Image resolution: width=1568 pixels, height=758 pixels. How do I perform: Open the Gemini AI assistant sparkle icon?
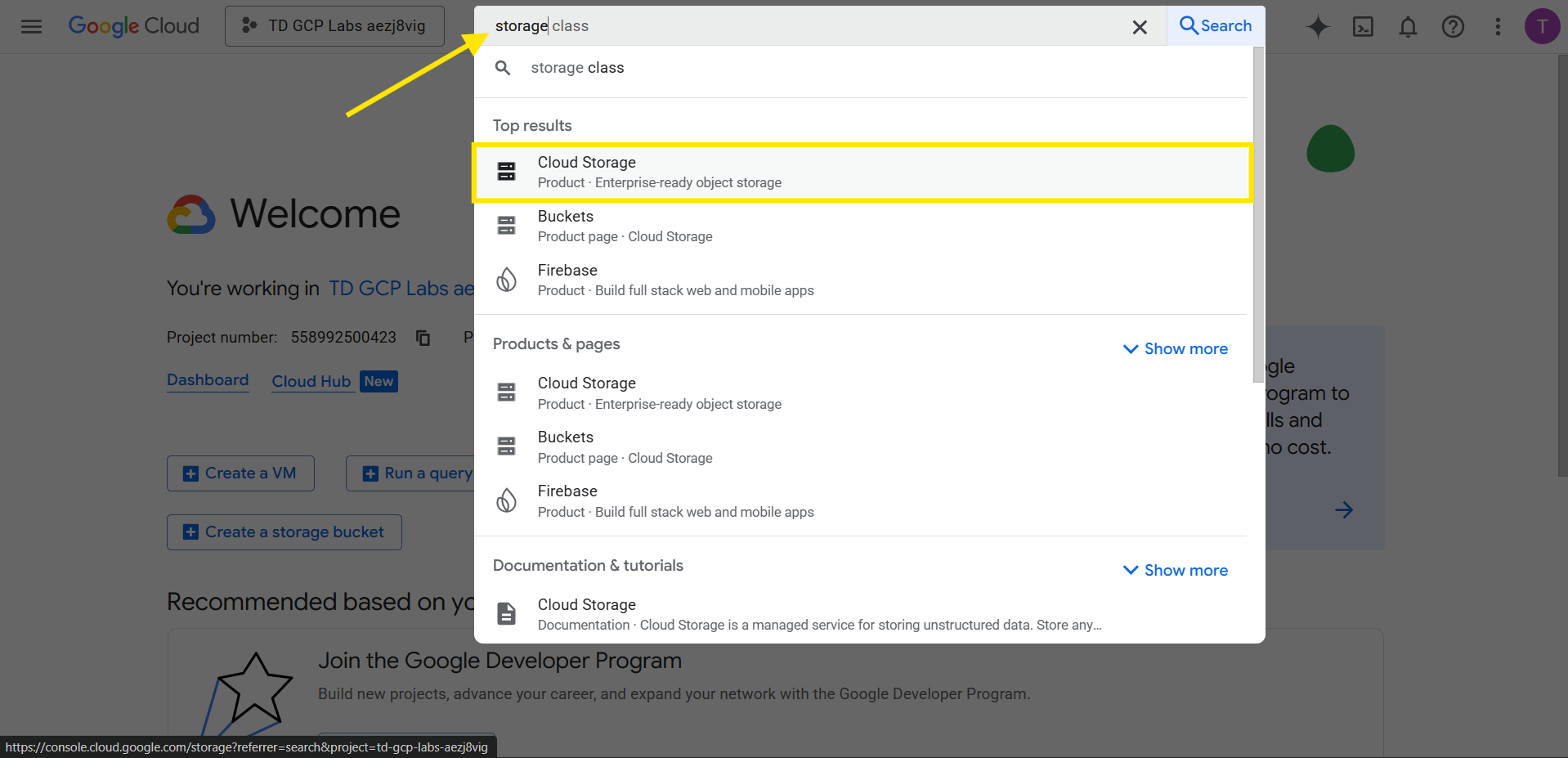[x=1318, y=27]
